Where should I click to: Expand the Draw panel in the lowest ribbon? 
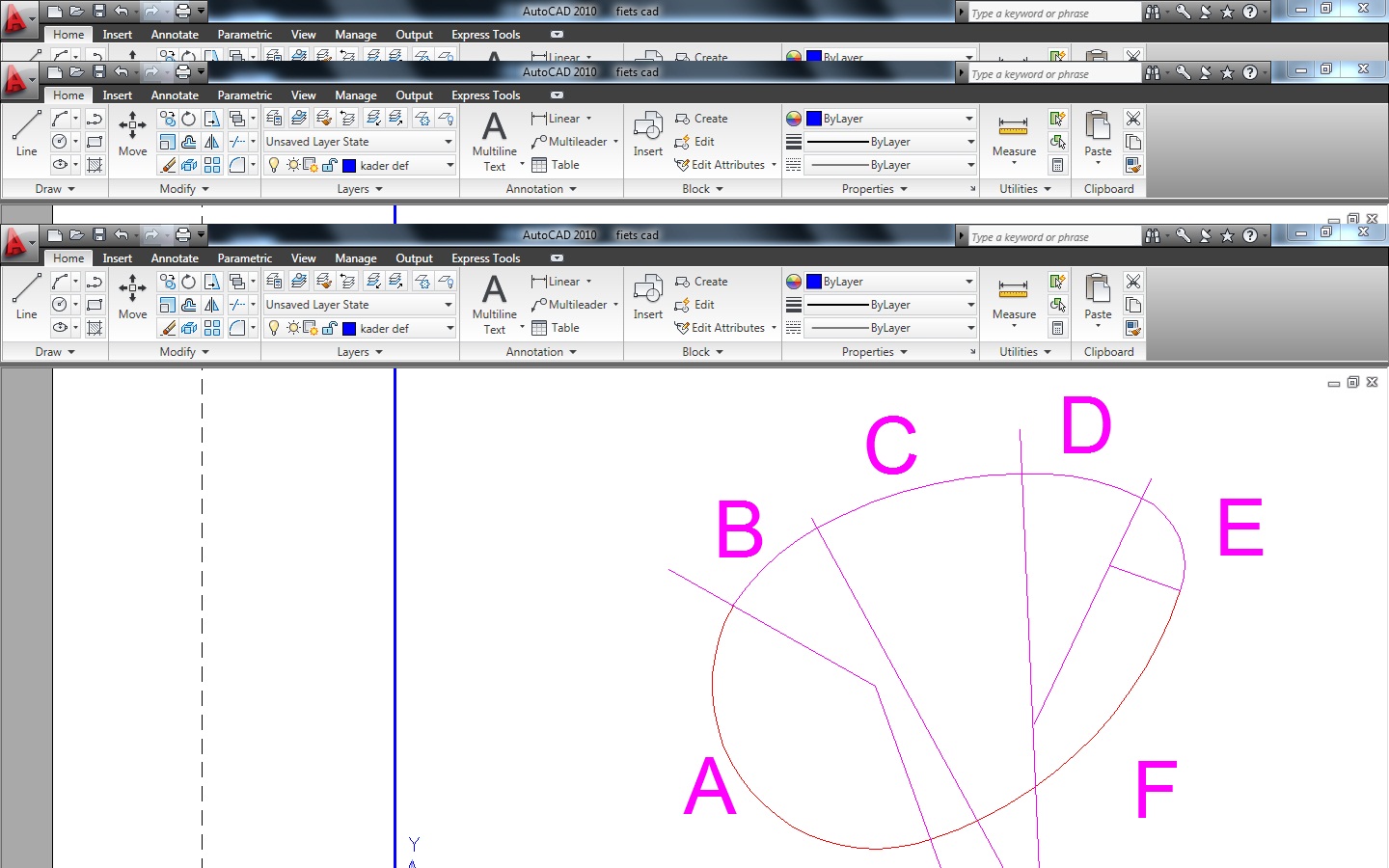coord(55,352)
